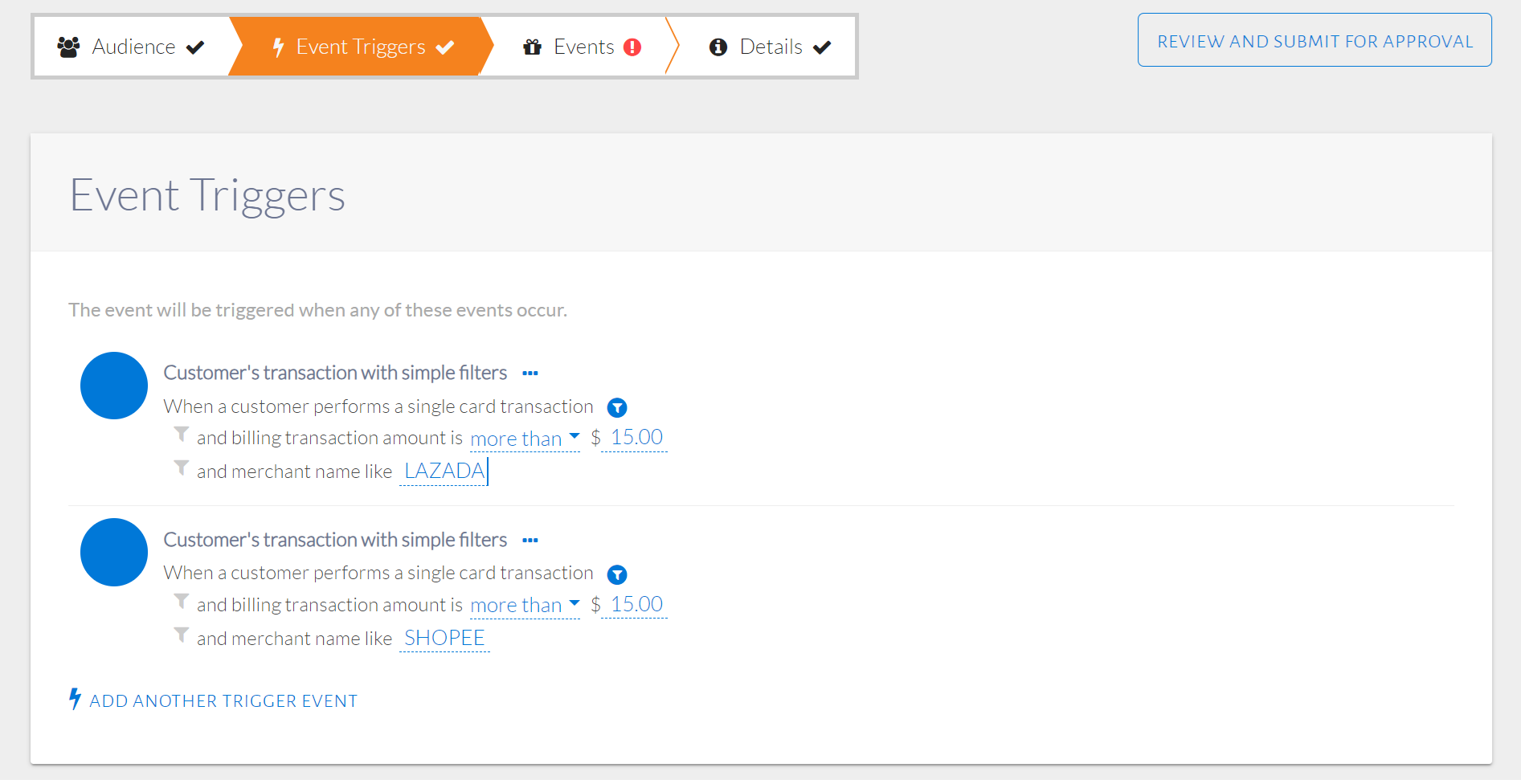Click the grey funnel beside SHOPEE merchant name
1521x784 pixels.
click(182, 635)
